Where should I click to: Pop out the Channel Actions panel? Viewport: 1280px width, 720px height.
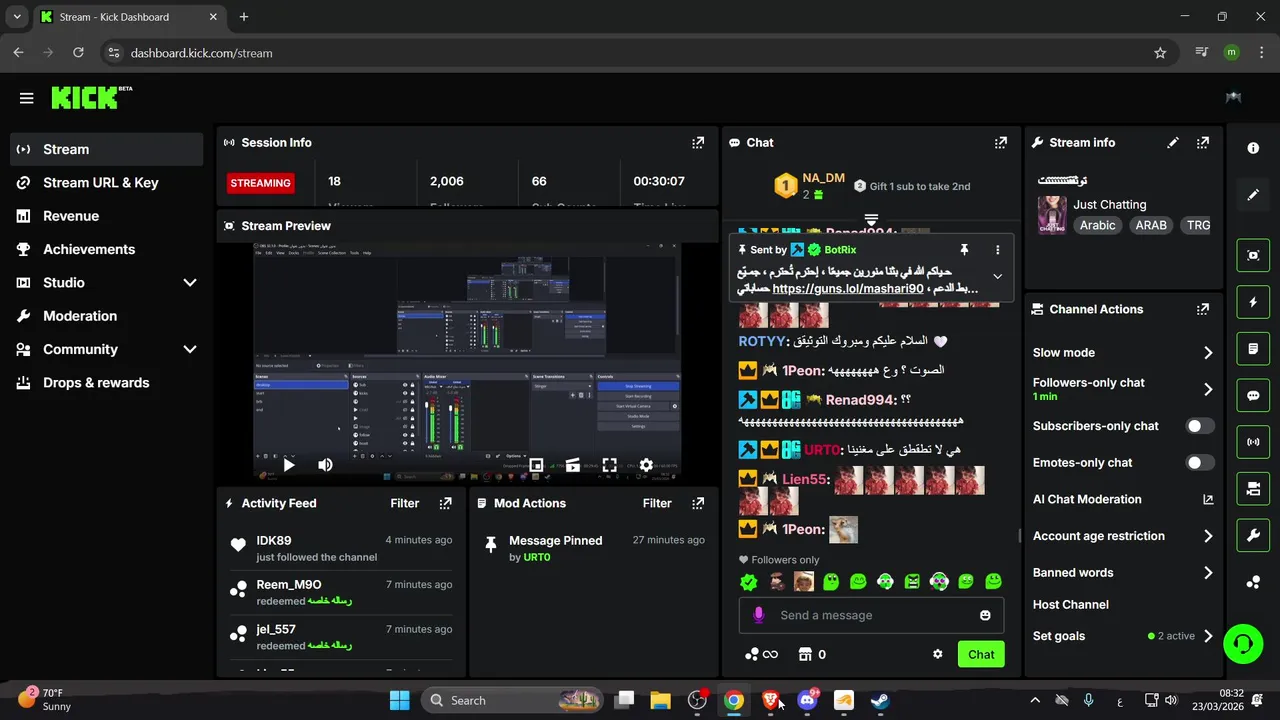pos(1203,310)
